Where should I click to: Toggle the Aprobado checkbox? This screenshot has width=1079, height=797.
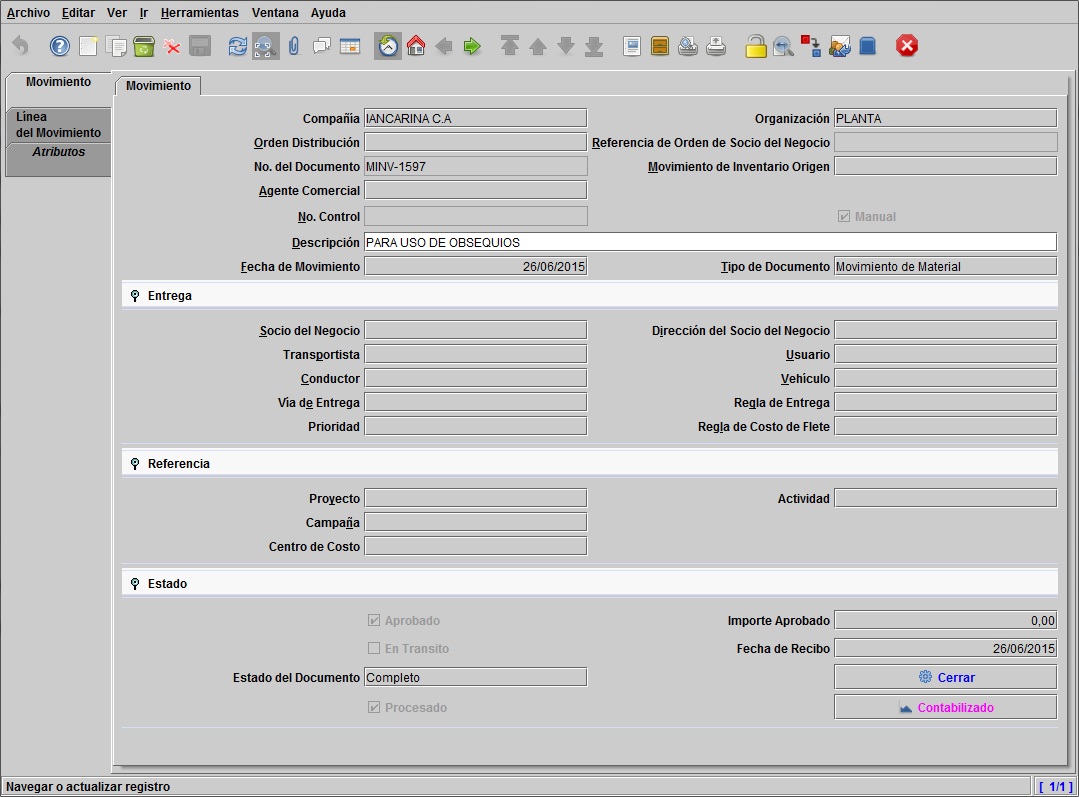click(374, 620)
